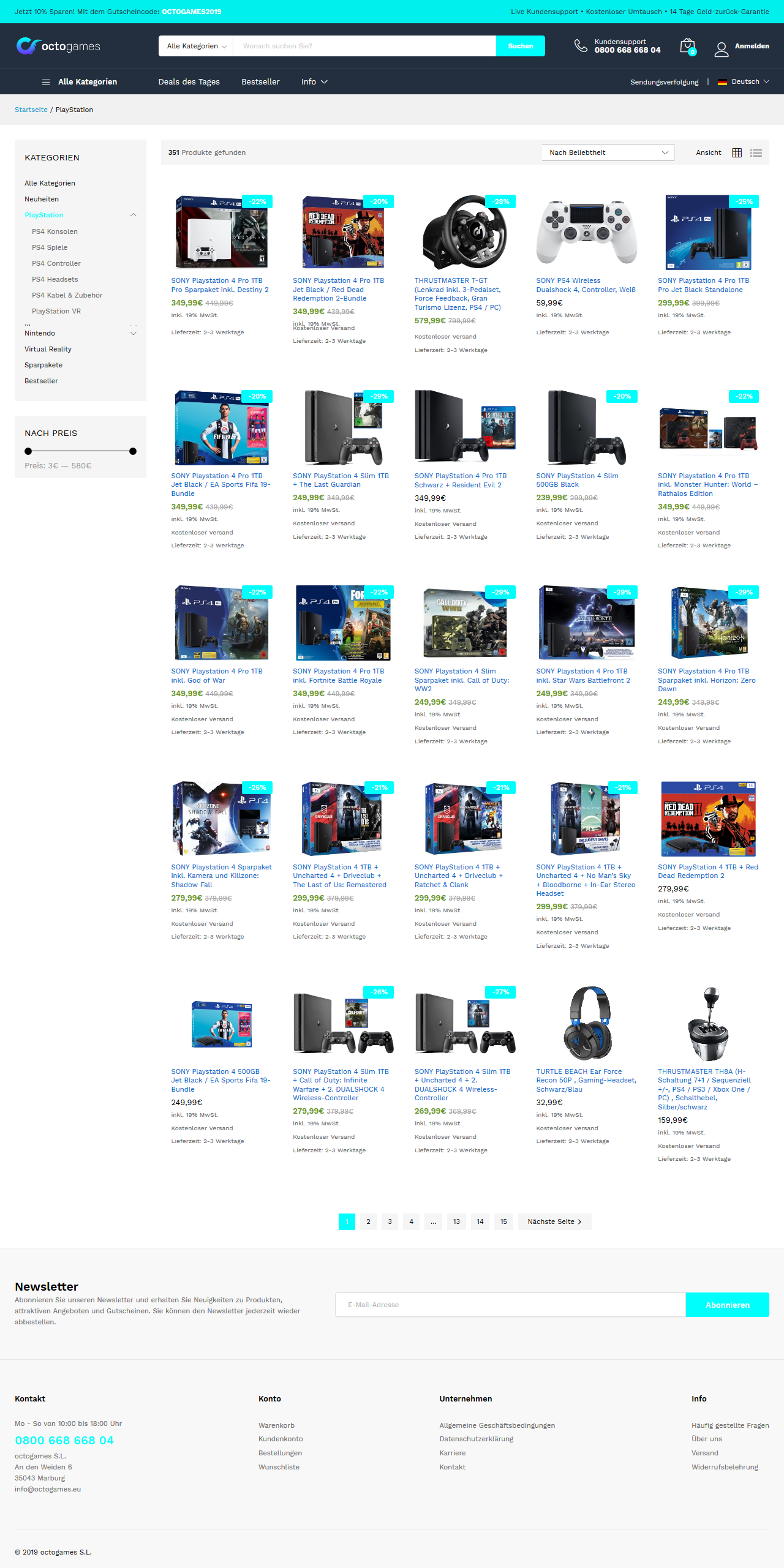Open Datenschutzerklärung footer link
Screen dimensions: 784x1568
(476, 1439)
